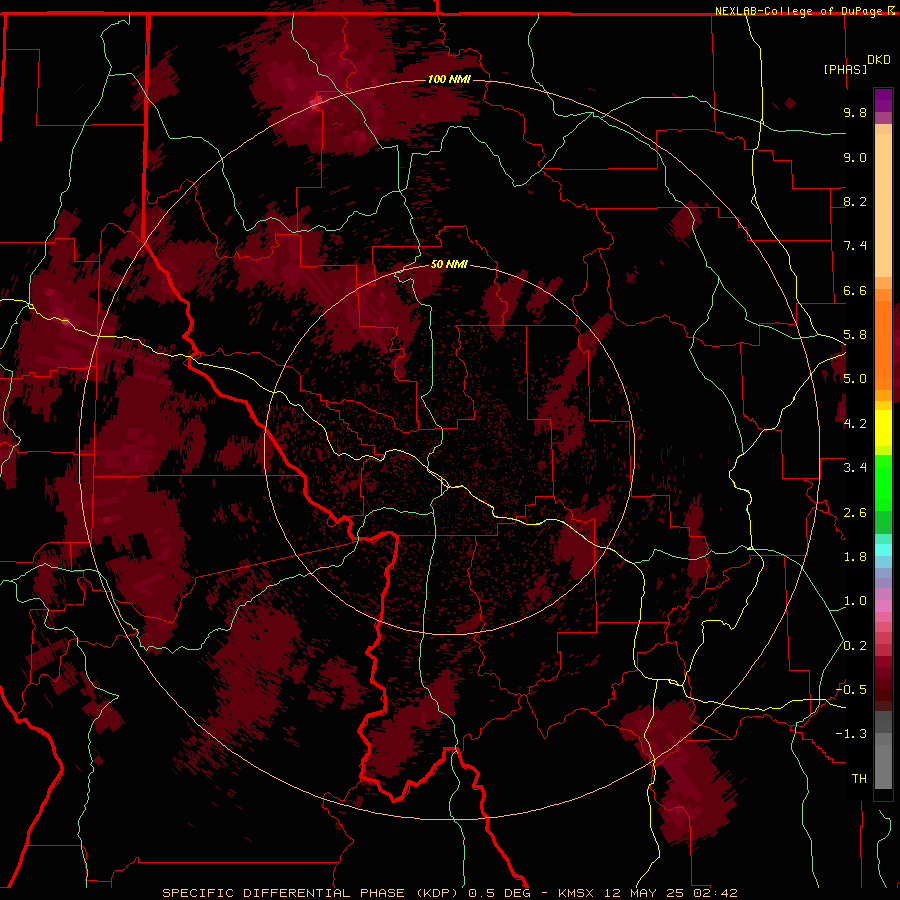The height and width of the screenshot is (900, 900).
Task: Pick the orange band in color bar
Action: (x=883, y=346)
